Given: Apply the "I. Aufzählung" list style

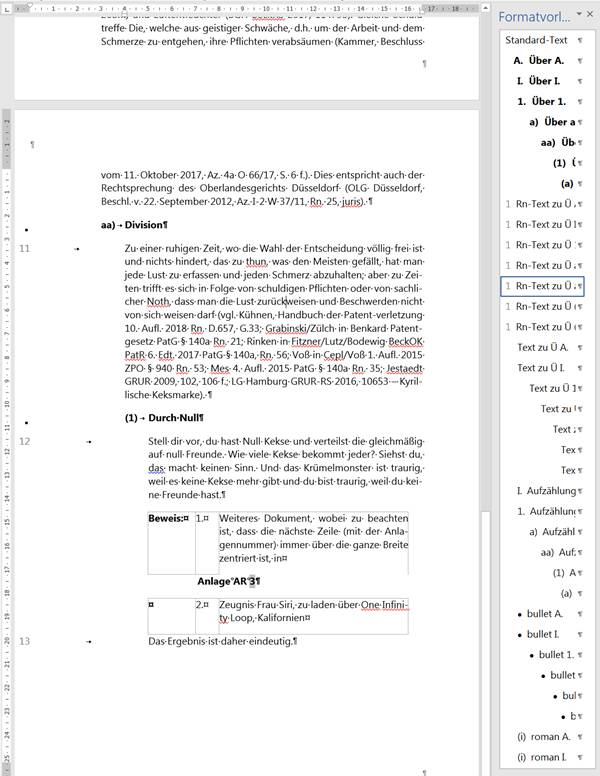Looking at the screenshot, I should coord(546,490).
